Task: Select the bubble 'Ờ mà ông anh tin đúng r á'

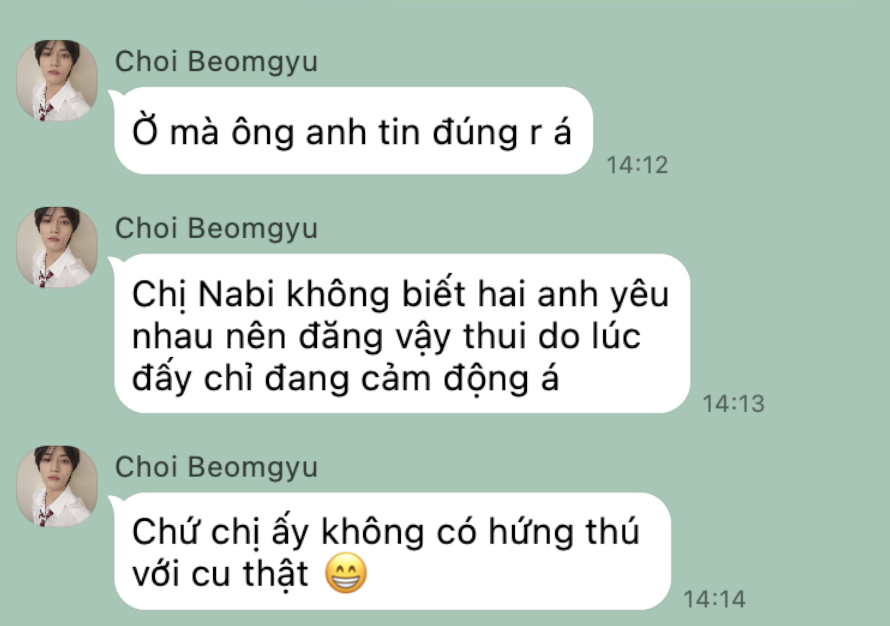Action: pyautogui.click(x=353, y=131)
